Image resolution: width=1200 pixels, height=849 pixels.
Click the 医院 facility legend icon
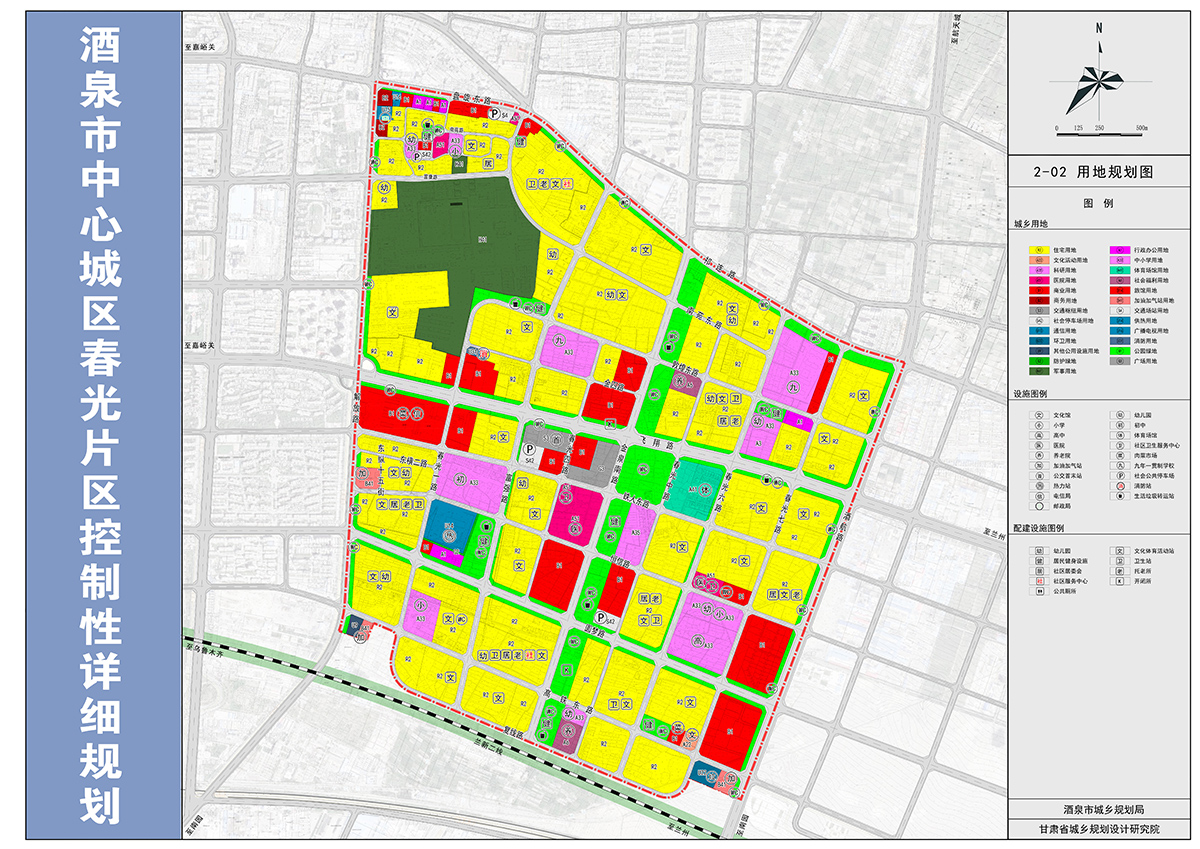click(1039, 444)
